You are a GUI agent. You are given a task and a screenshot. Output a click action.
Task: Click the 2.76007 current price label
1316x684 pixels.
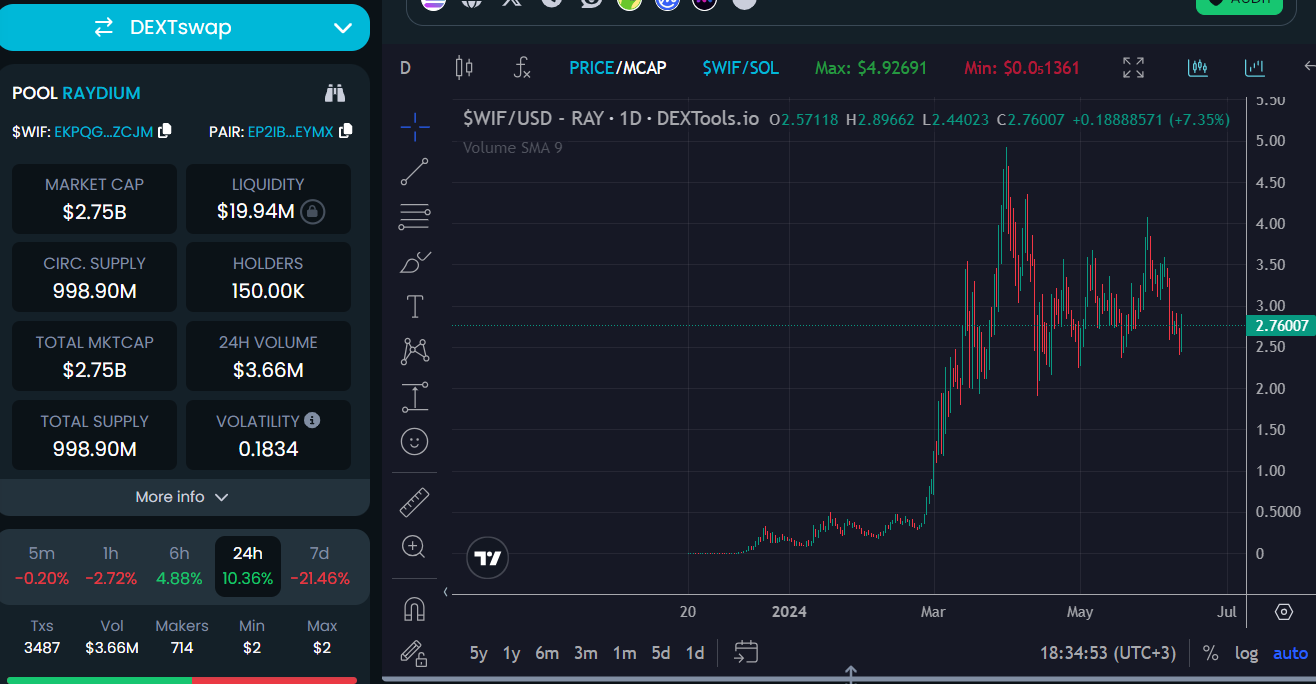[x=1280, y=326]
